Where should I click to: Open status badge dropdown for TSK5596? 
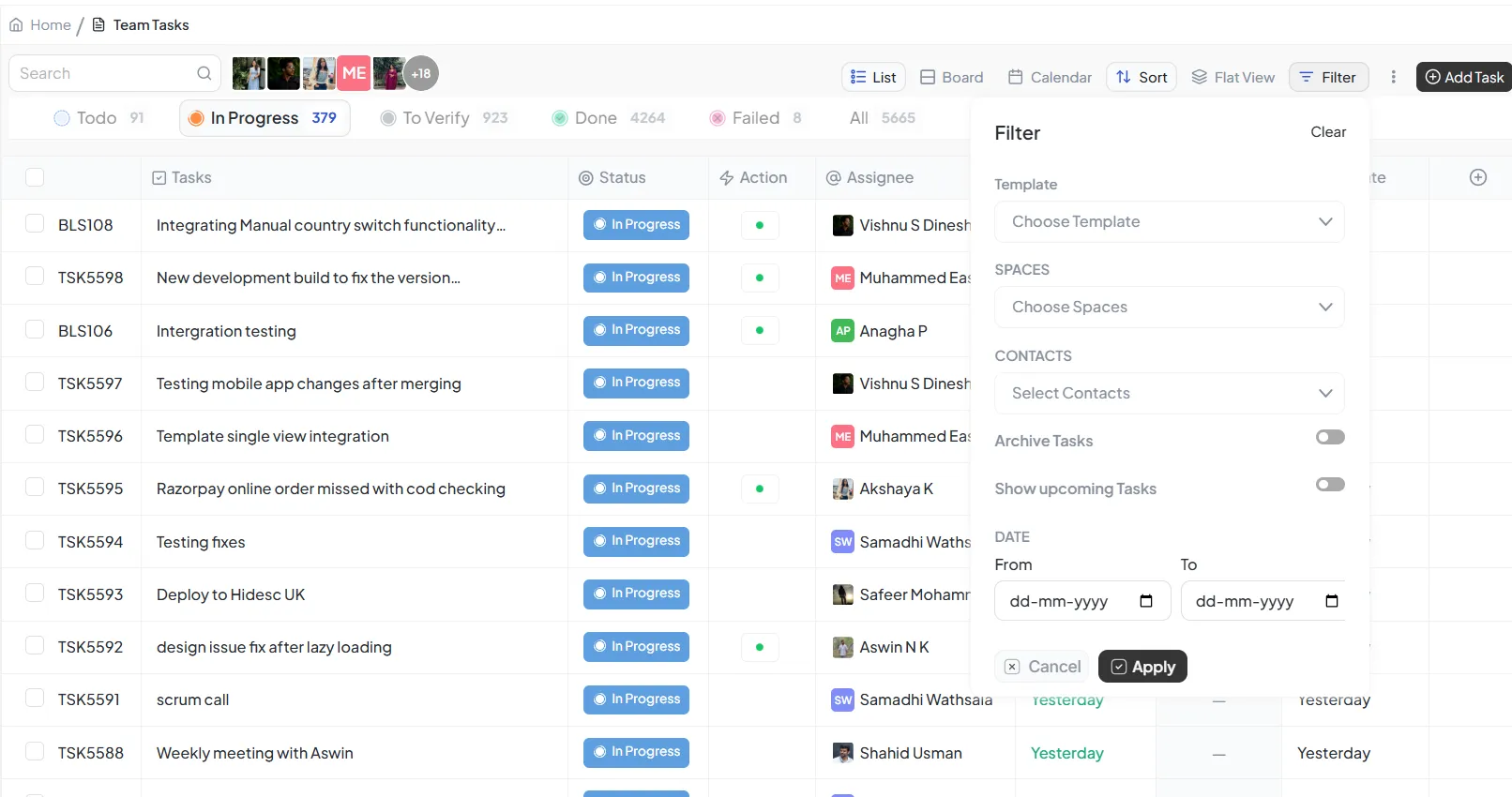tap(636, 436)
